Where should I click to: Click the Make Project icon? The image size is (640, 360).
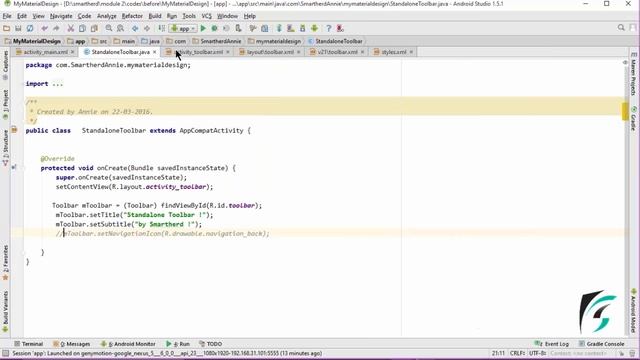pyautogui.click(x=162, y=28)
